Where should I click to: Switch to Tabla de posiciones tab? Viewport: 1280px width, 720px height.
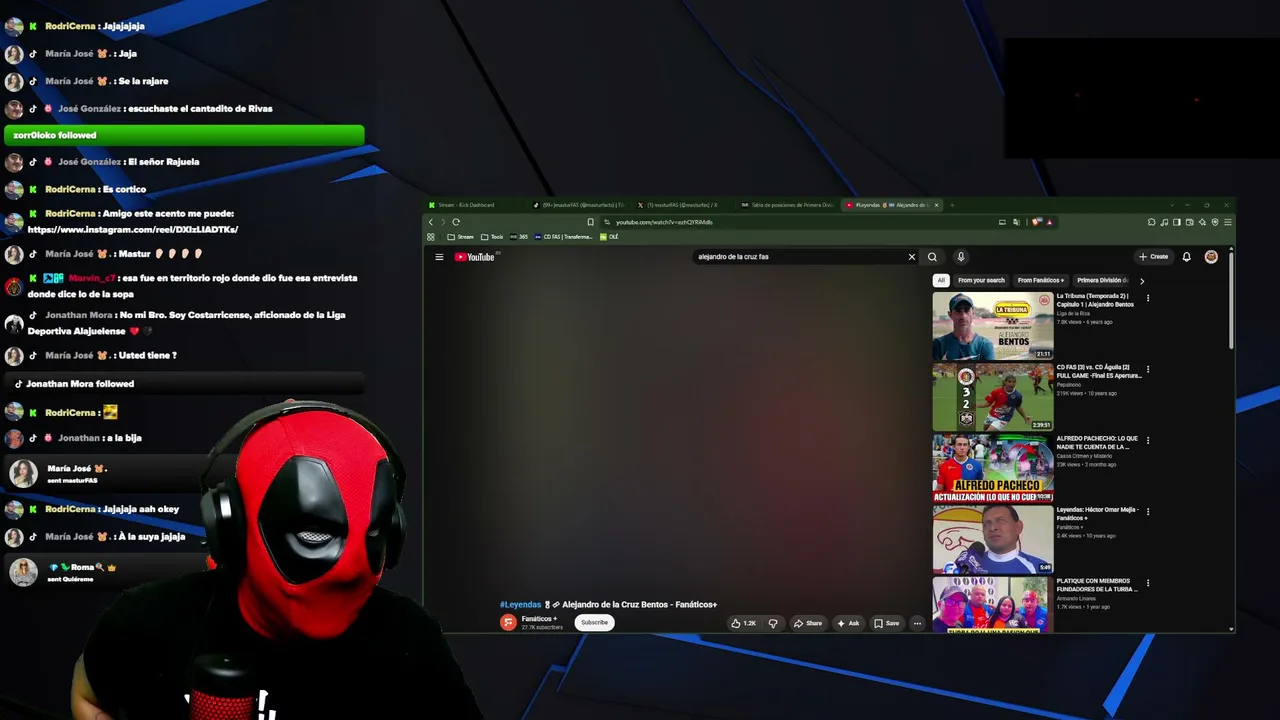790,205
